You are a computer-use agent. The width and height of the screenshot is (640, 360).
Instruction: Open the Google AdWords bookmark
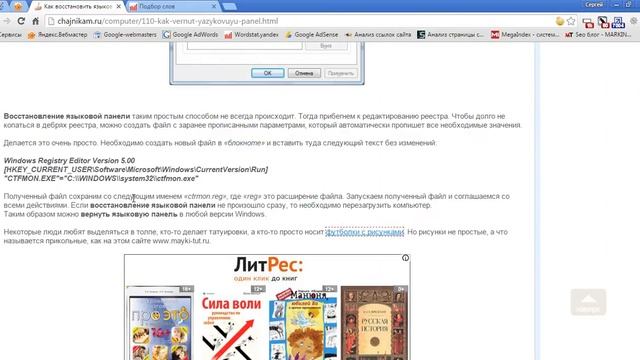(x=190, y=35)
